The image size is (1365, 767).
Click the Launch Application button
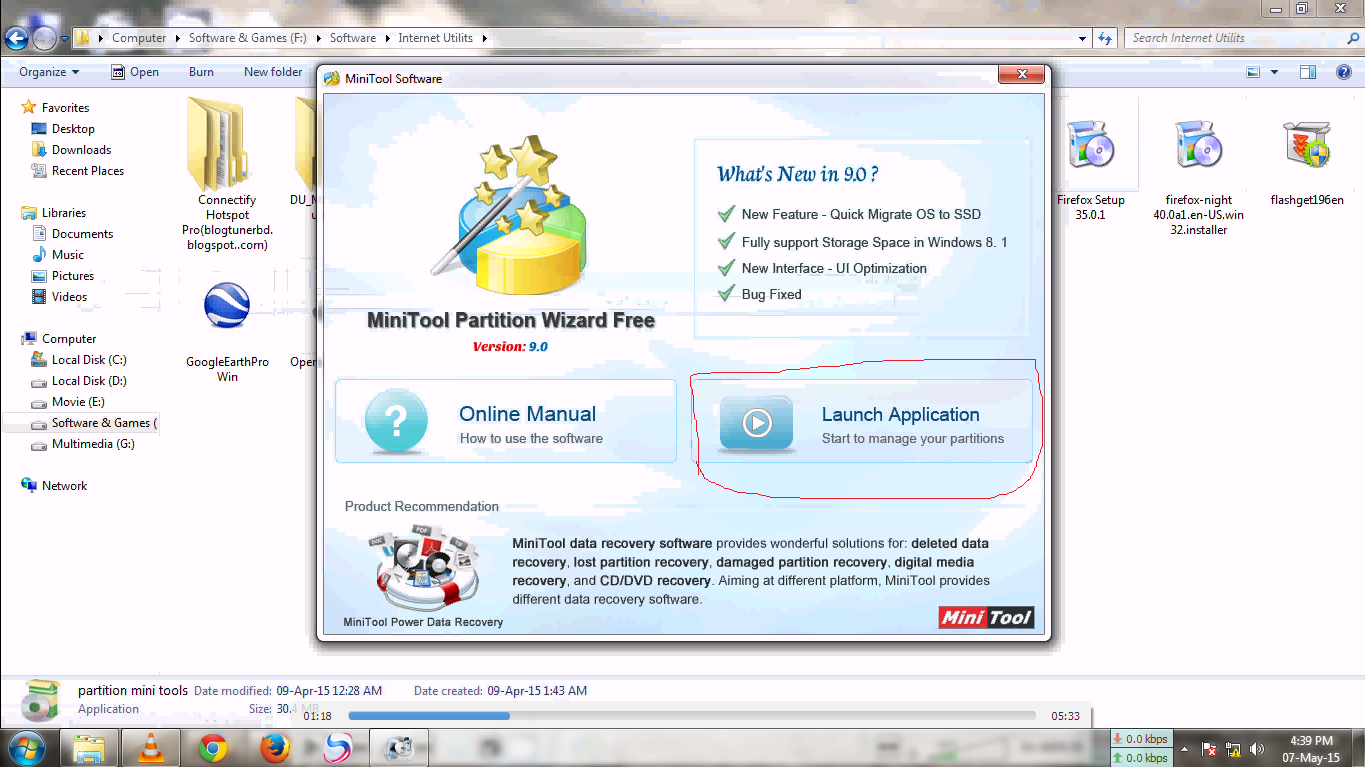coord(863,421)
